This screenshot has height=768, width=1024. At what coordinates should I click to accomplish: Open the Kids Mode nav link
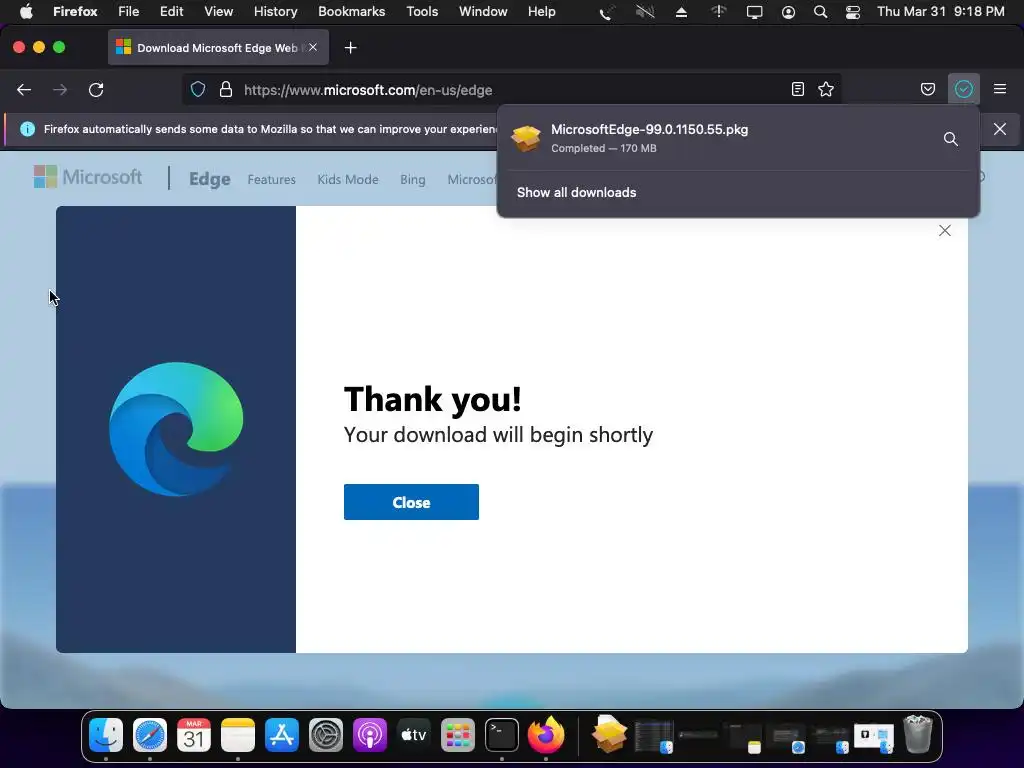pos(348,180)
